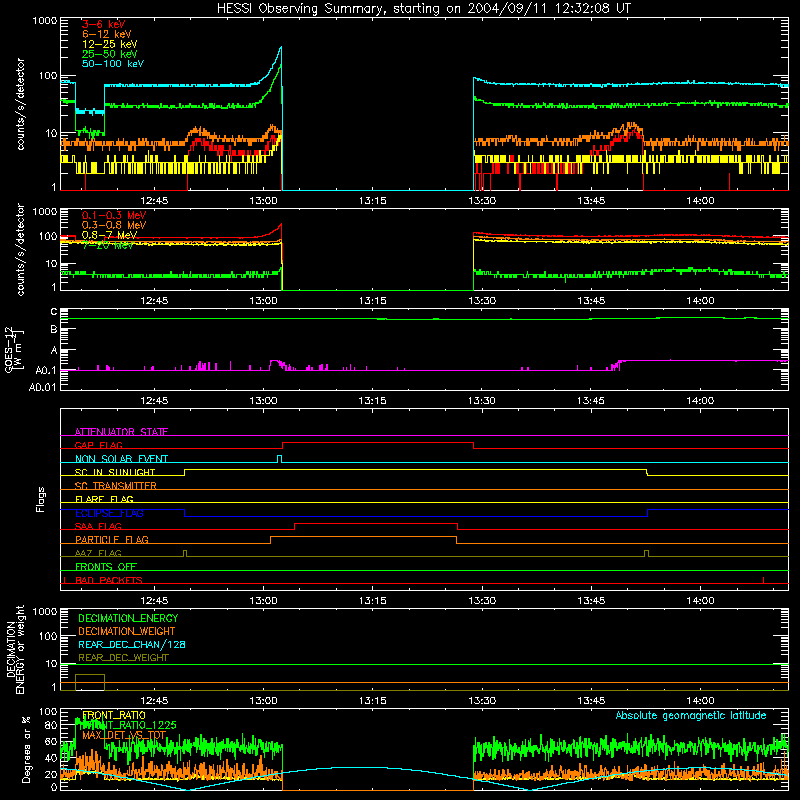
Task: Click the GOES-12 axis label
Action: tap(10, 349)
